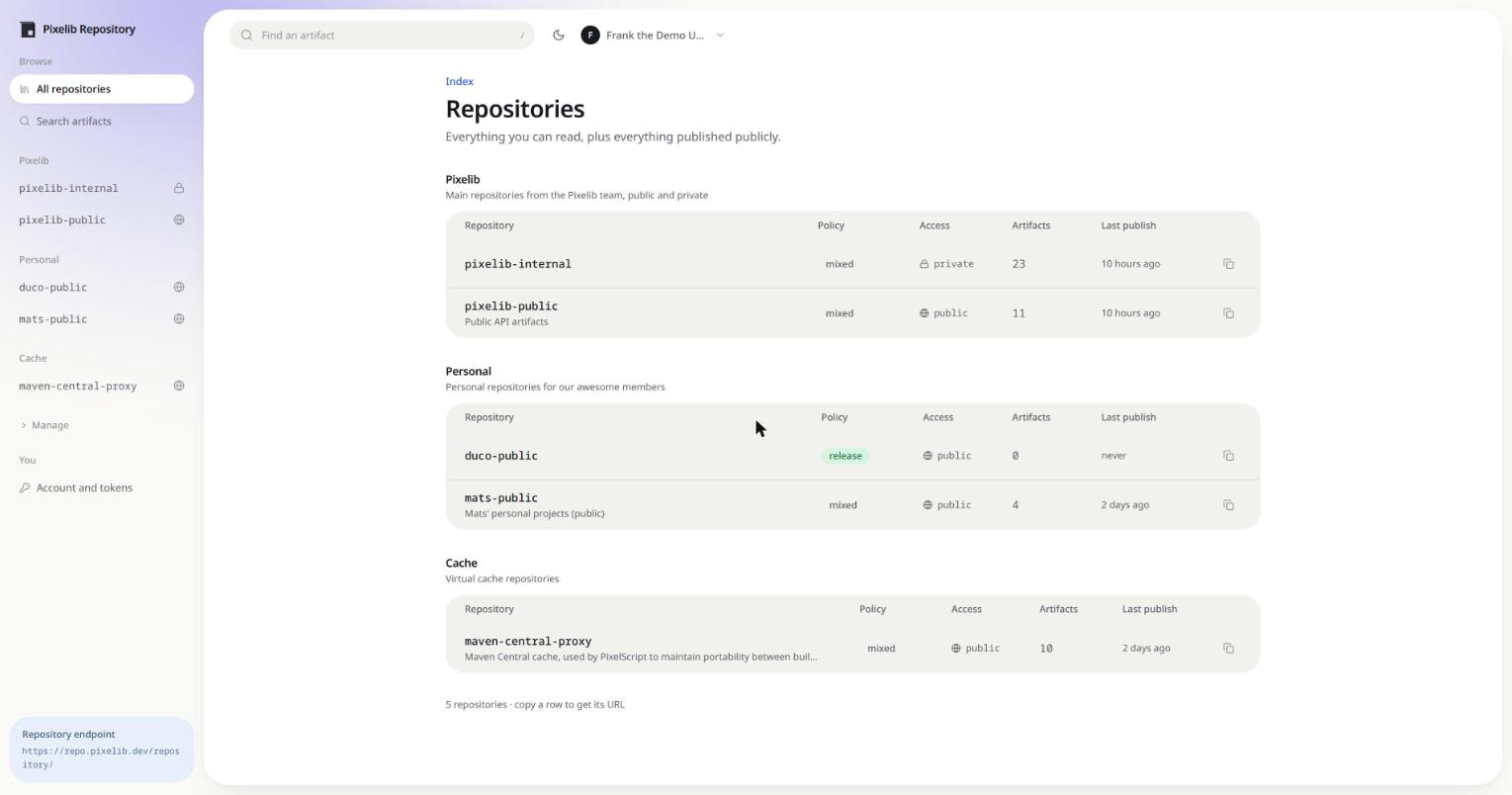Click globe icon beside sidebar duco-public
Screen dimensions: 1512x795
click(x=179, y=287)
